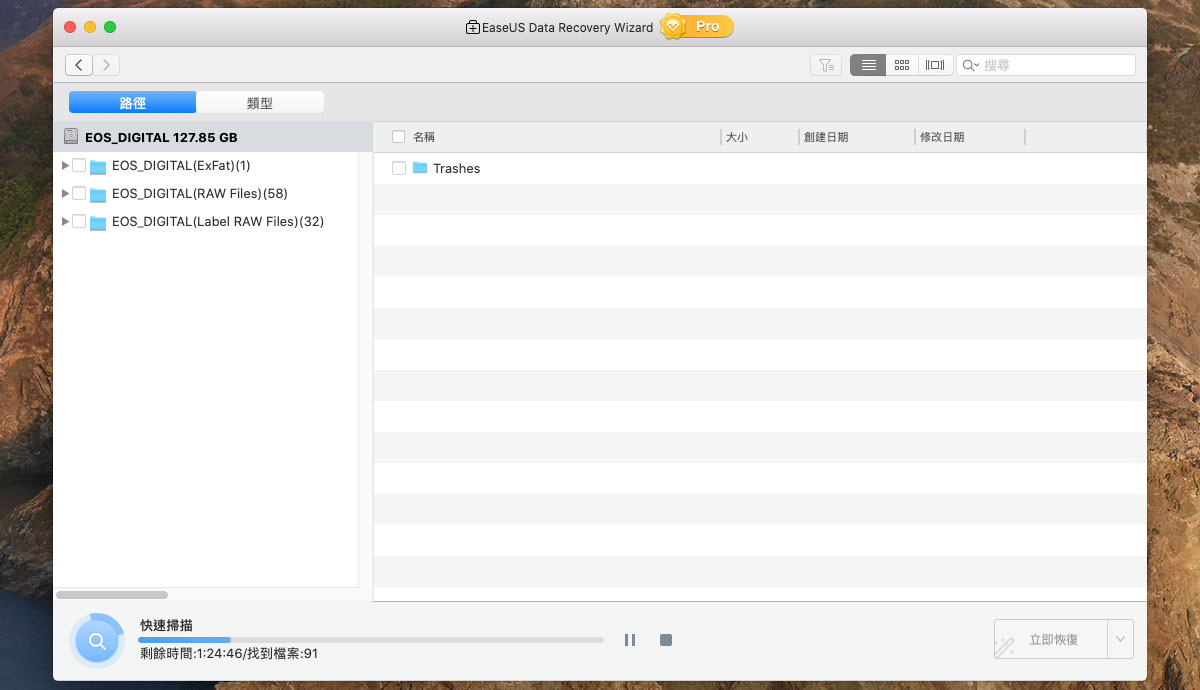Click the search magnifier dropdown icon
Image resolution: width=1200 pixels, height=690 pixels.
[971, 65]
